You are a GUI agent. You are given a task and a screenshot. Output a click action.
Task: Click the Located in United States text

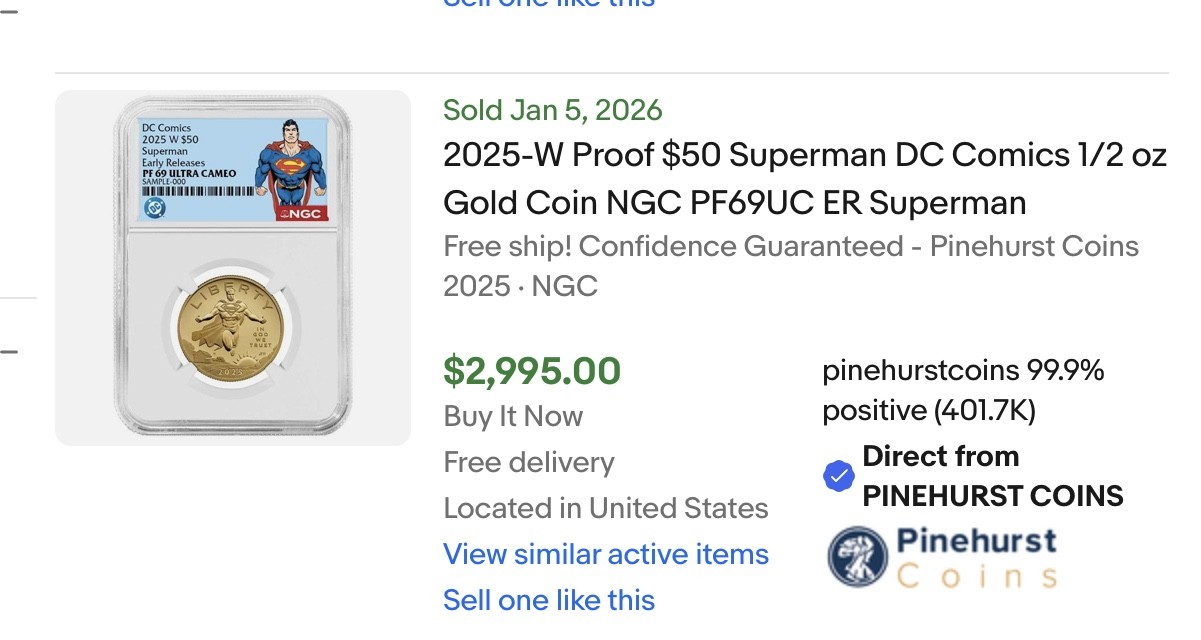tap(606, 508)
